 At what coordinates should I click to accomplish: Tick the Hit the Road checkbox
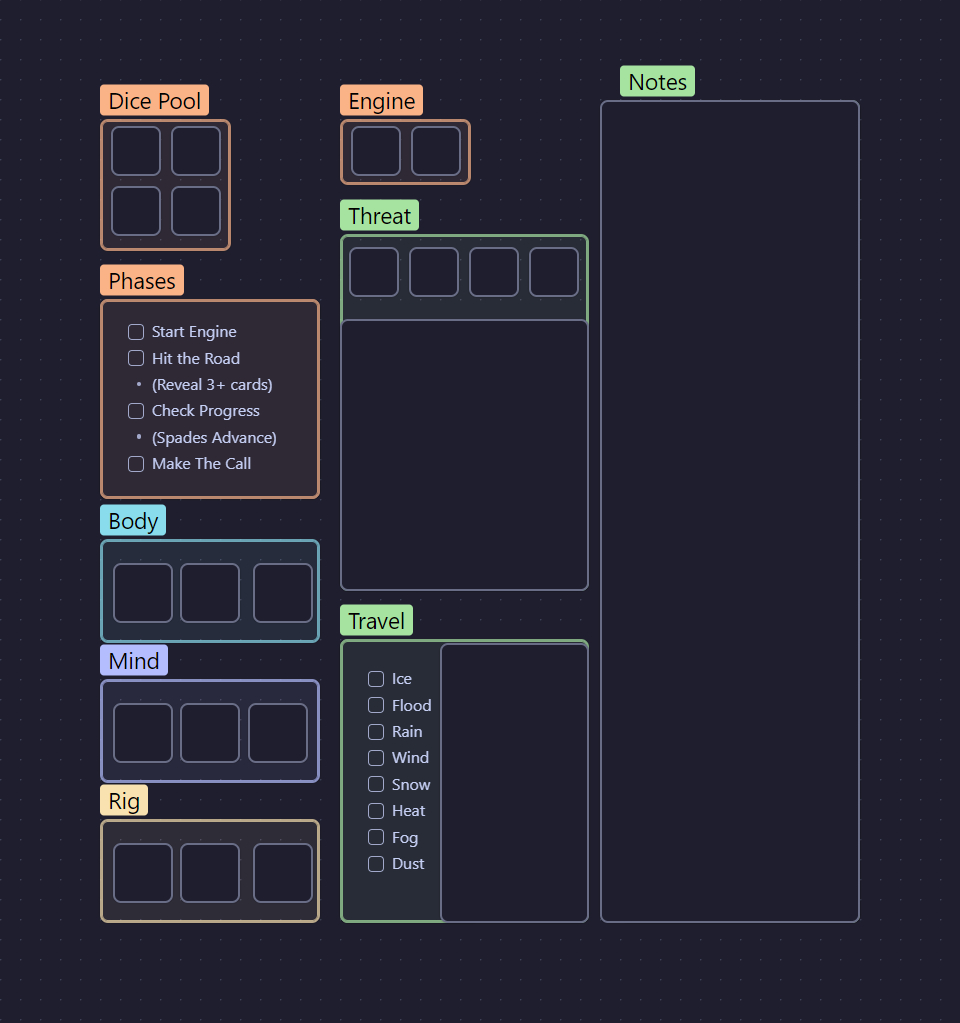click(136, 358)
